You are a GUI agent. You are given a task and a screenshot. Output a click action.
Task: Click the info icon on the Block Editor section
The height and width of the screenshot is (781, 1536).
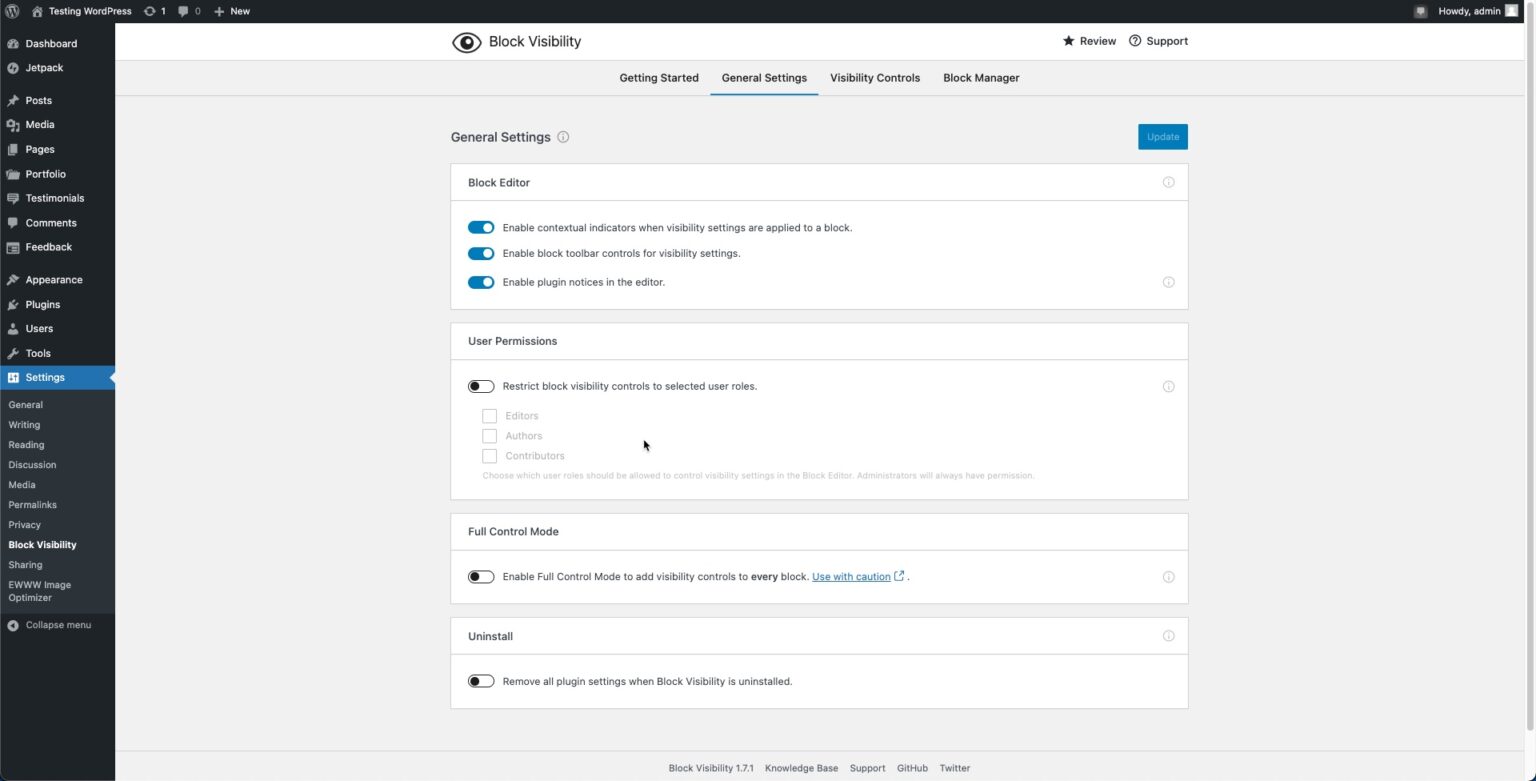(1167, 182)
